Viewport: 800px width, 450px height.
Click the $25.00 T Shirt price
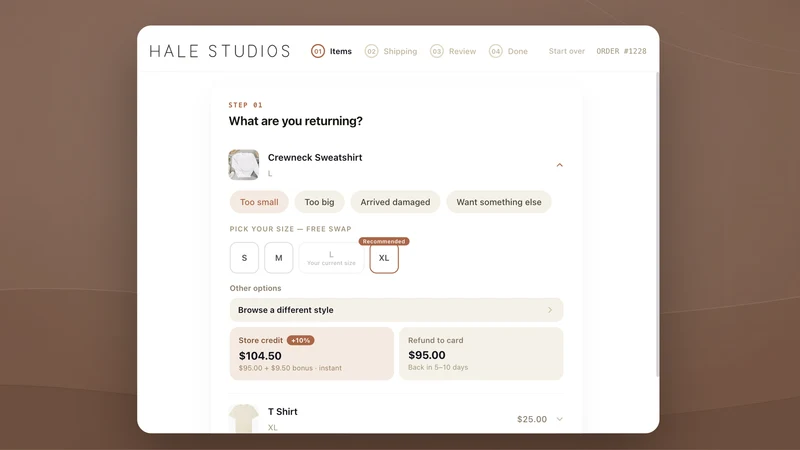[x=532, y=419]
